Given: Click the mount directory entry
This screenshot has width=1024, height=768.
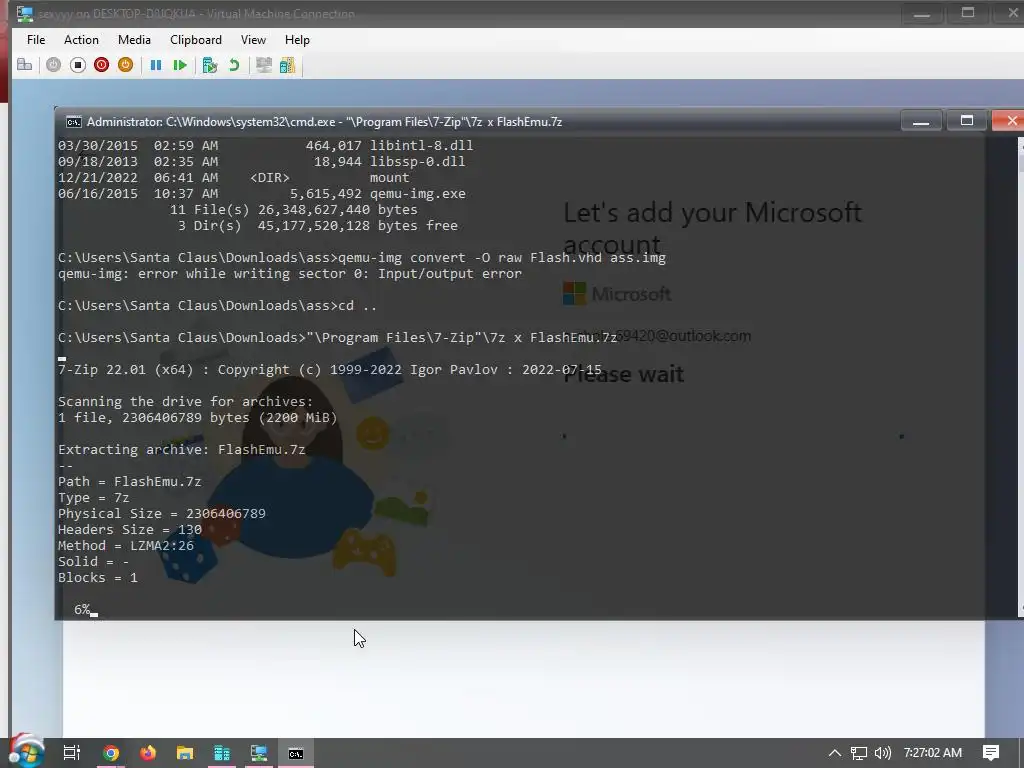Looking at the screenshot, I should point(233,178).
